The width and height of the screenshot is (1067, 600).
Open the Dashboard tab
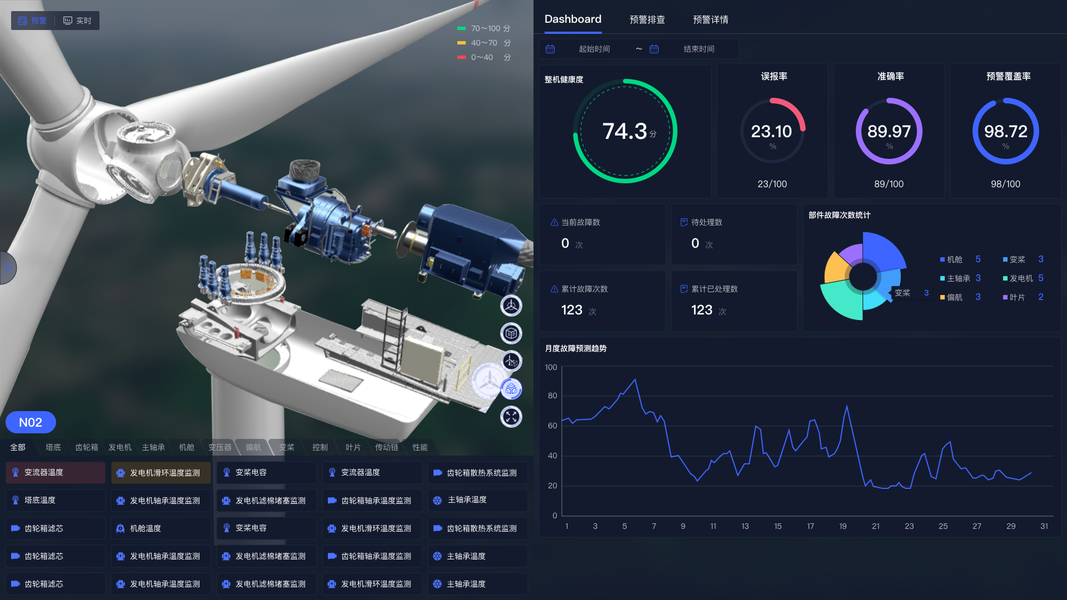point(573,19)
